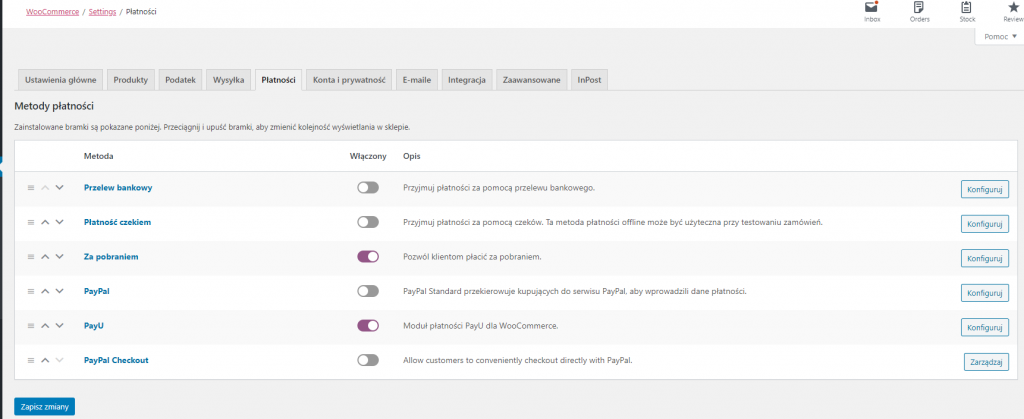
Task: Move Płatność czekiem down with chevron
Action: 59,222
